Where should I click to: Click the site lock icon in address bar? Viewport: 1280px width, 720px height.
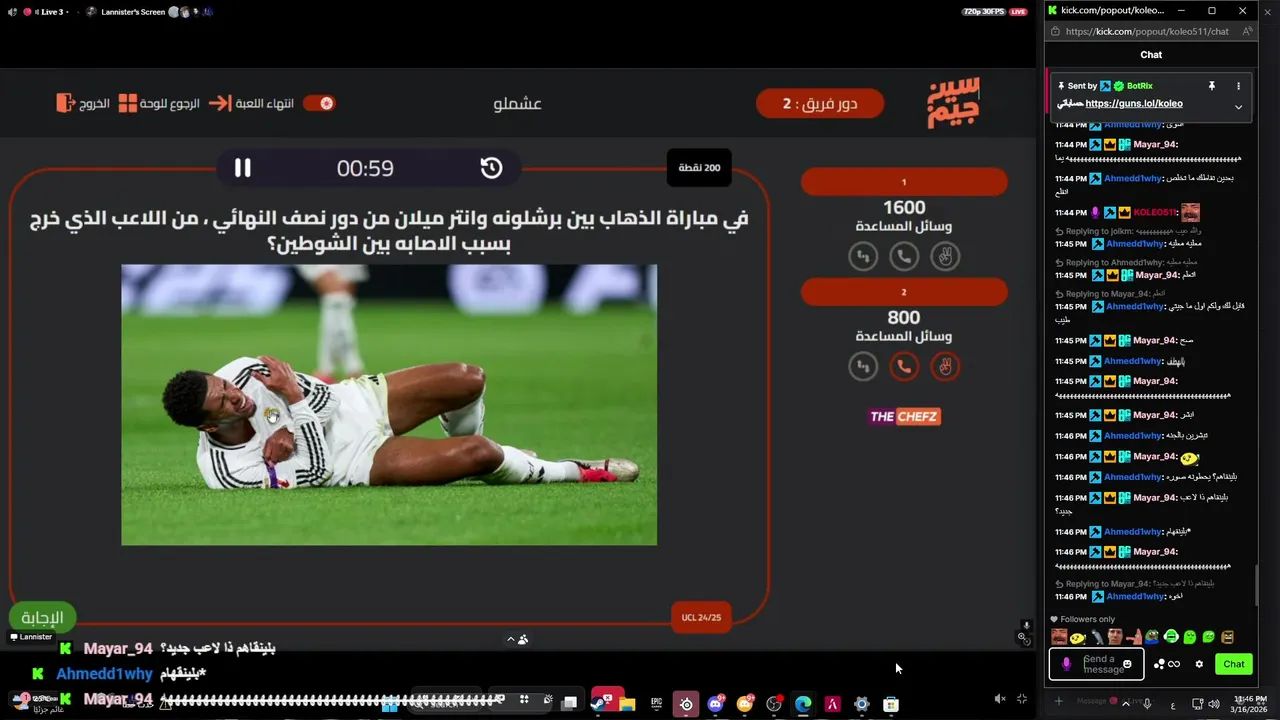(1055, 31)
